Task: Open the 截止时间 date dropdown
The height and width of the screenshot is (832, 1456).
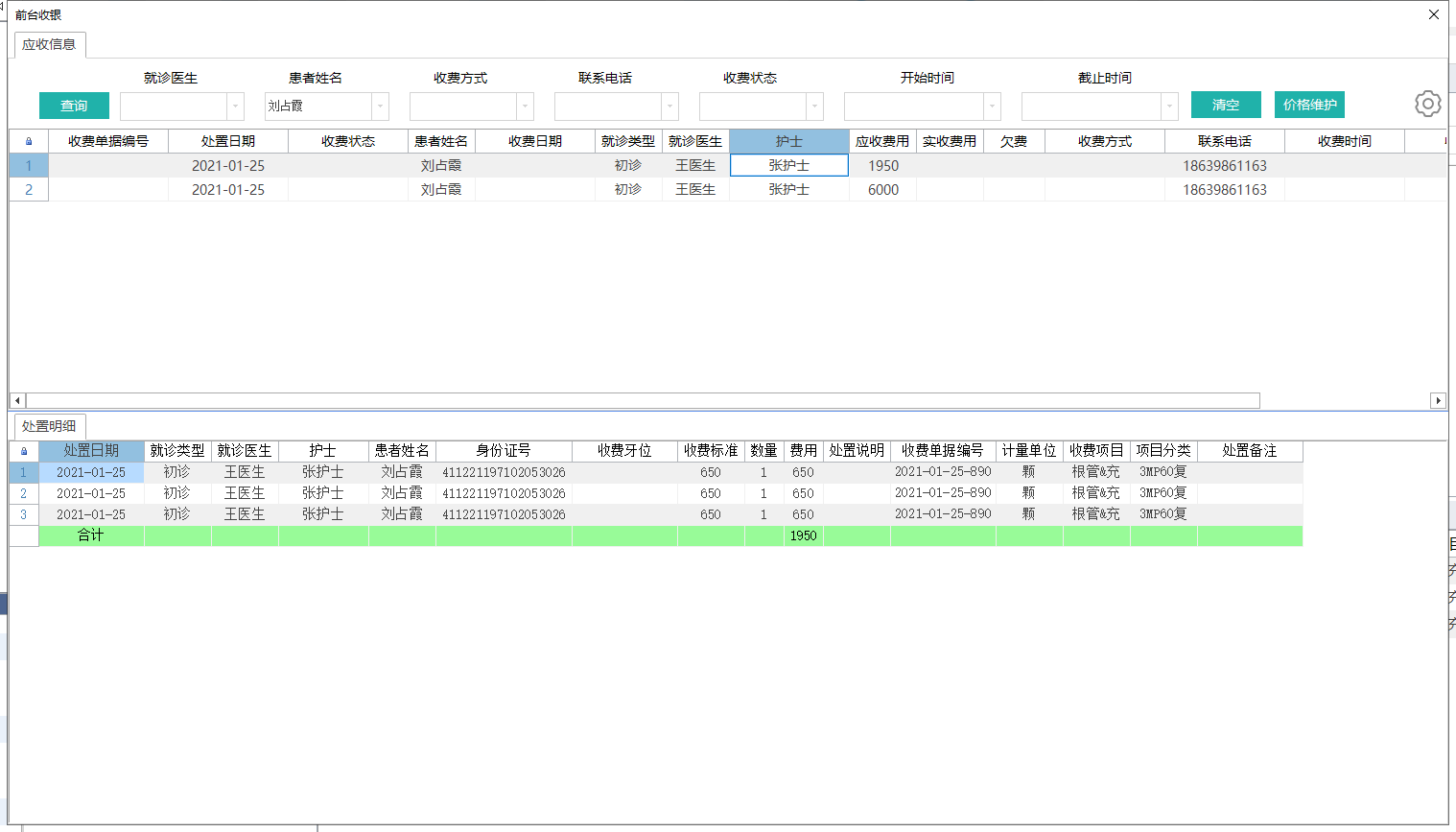Action: point(1169,106)
